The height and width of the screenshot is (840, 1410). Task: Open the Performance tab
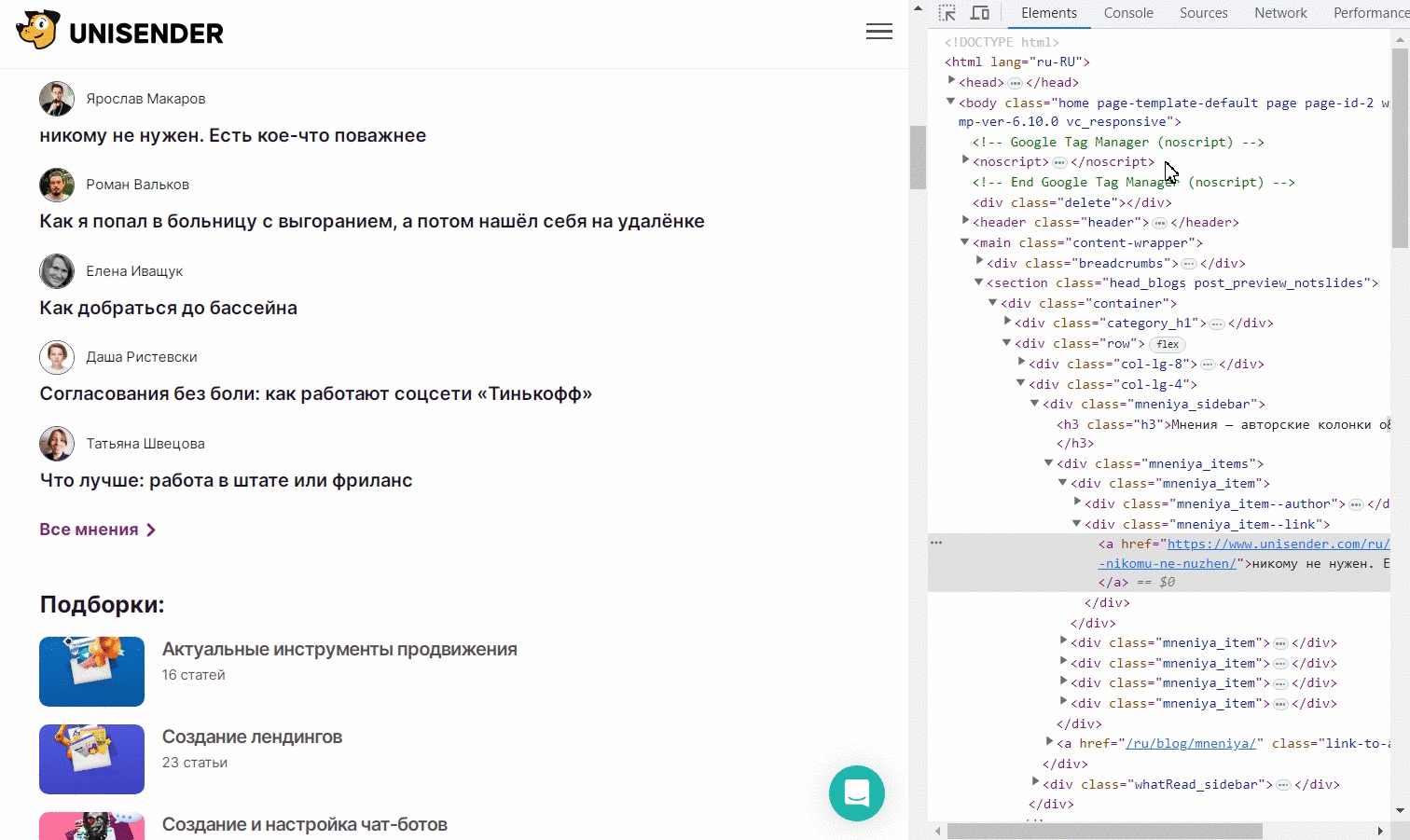[x=1370, y=13]
